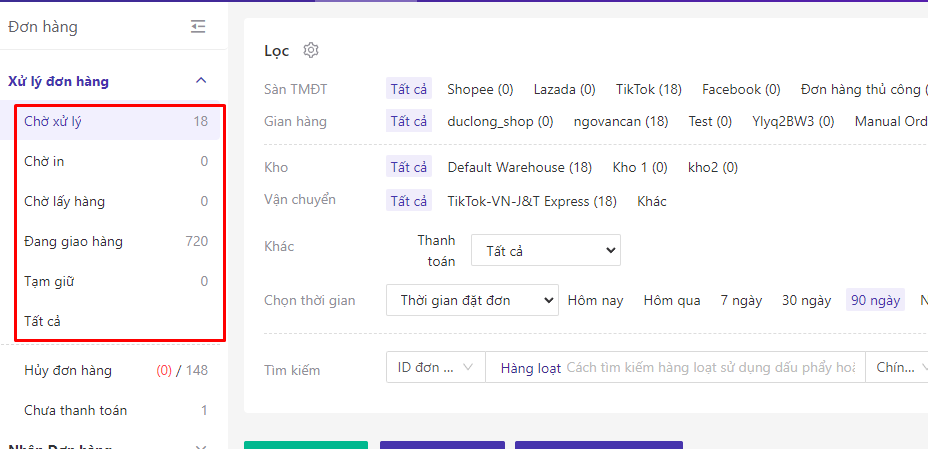Select store ngovancan (18)
928x449 pixels.
coord(620,122)
